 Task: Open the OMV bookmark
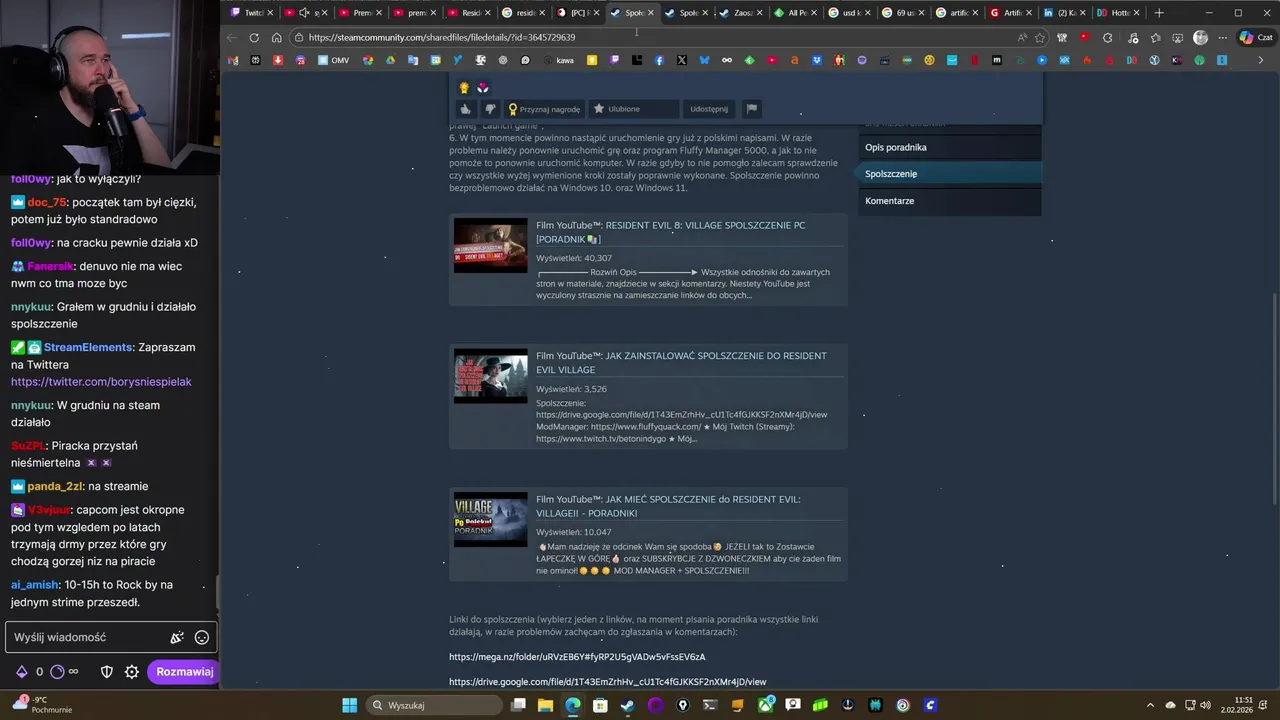[334, 60]
